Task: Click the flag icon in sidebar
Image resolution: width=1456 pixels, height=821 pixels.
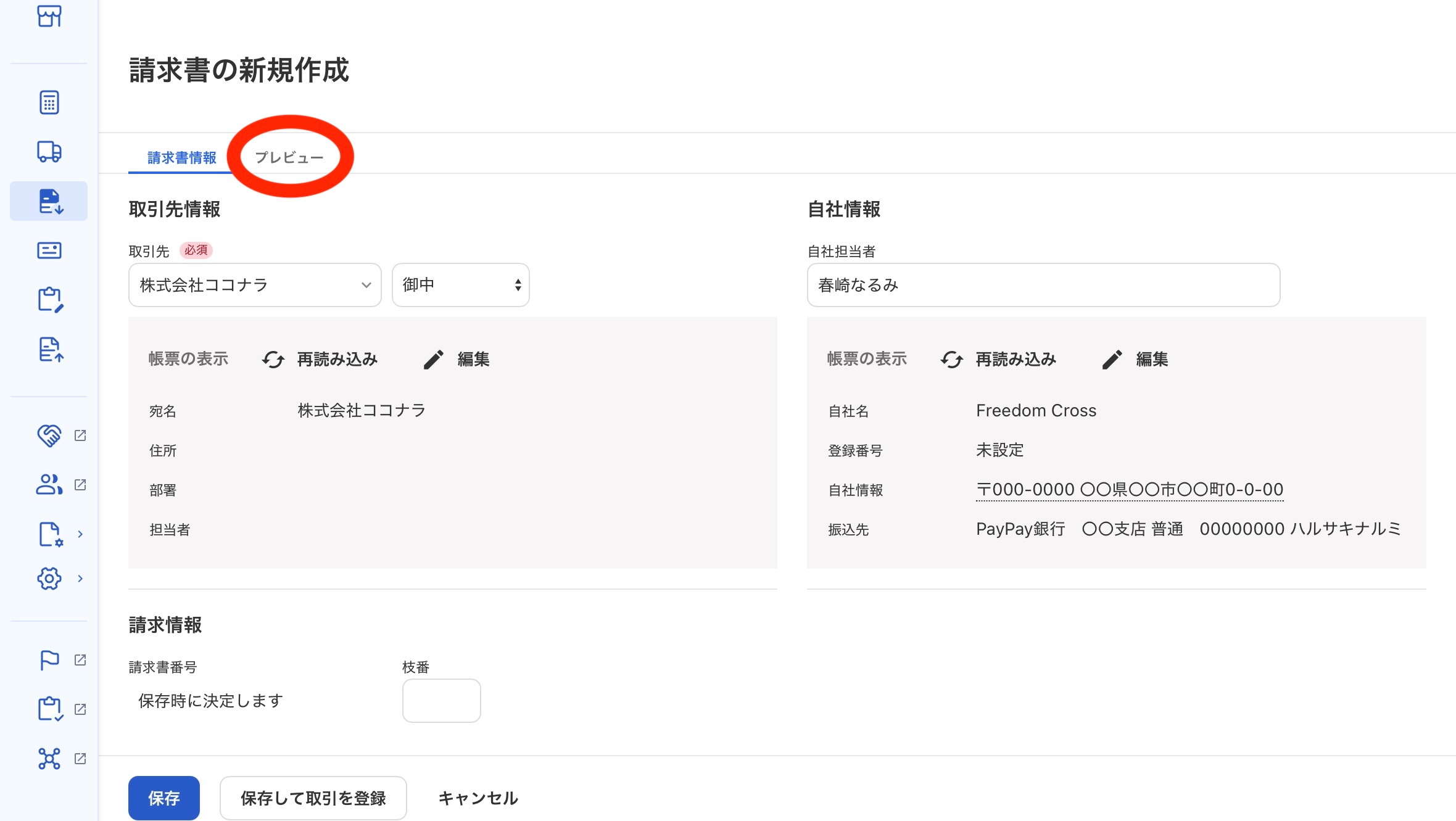Action: [x=49, y=660]
